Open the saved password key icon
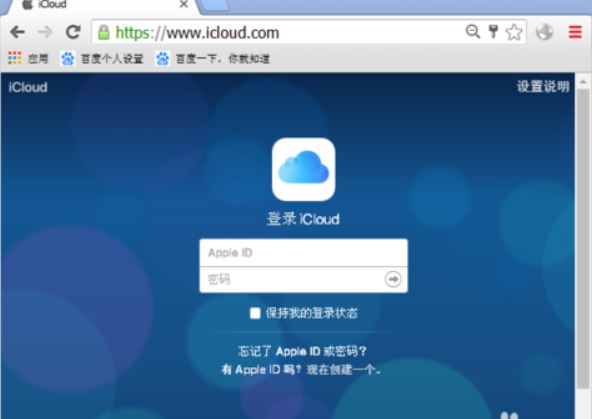The image size is (592, 419). 493,32
